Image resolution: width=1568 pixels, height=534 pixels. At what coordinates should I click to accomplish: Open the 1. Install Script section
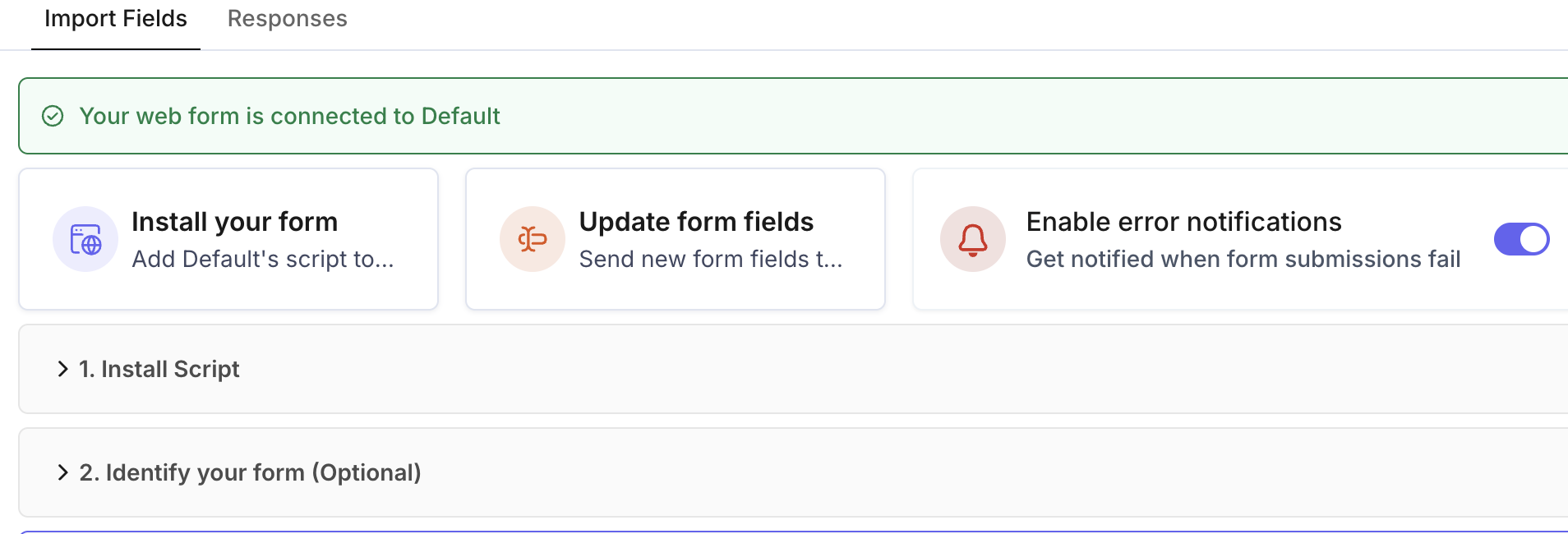point(793,369)
